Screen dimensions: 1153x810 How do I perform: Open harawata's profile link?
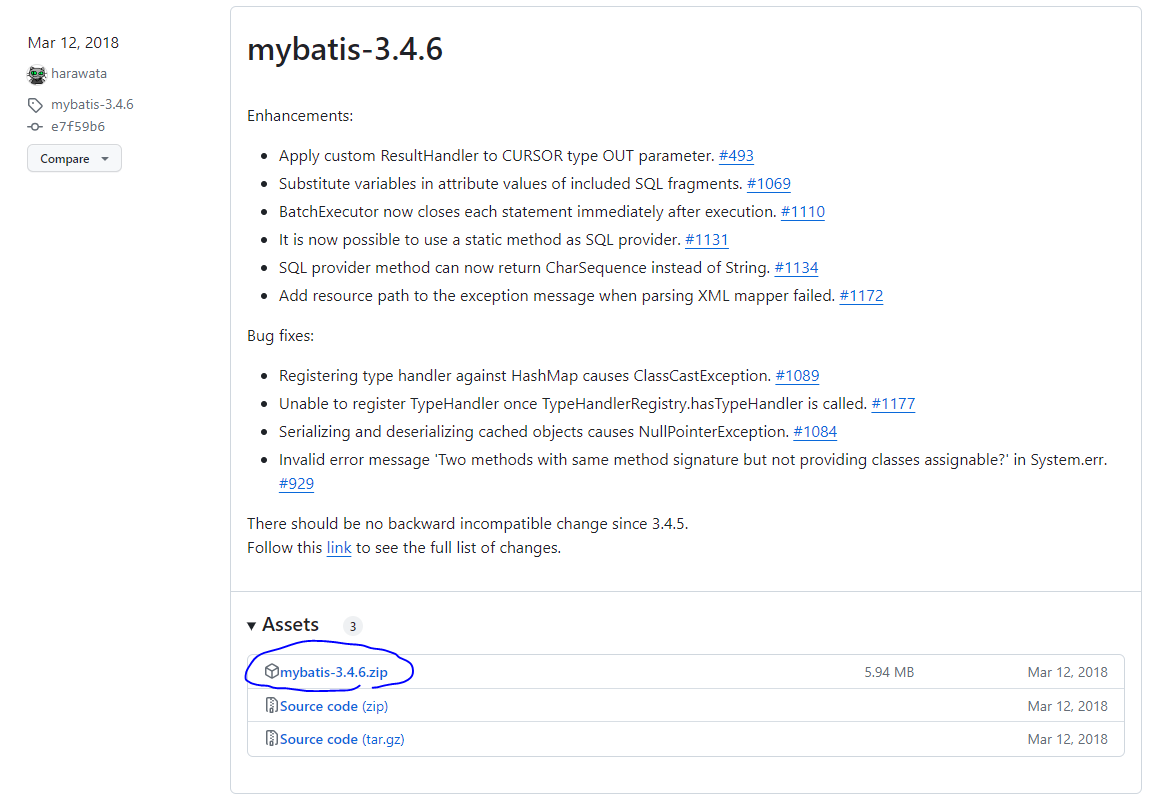pyautogui.click(x=79, y=74)
